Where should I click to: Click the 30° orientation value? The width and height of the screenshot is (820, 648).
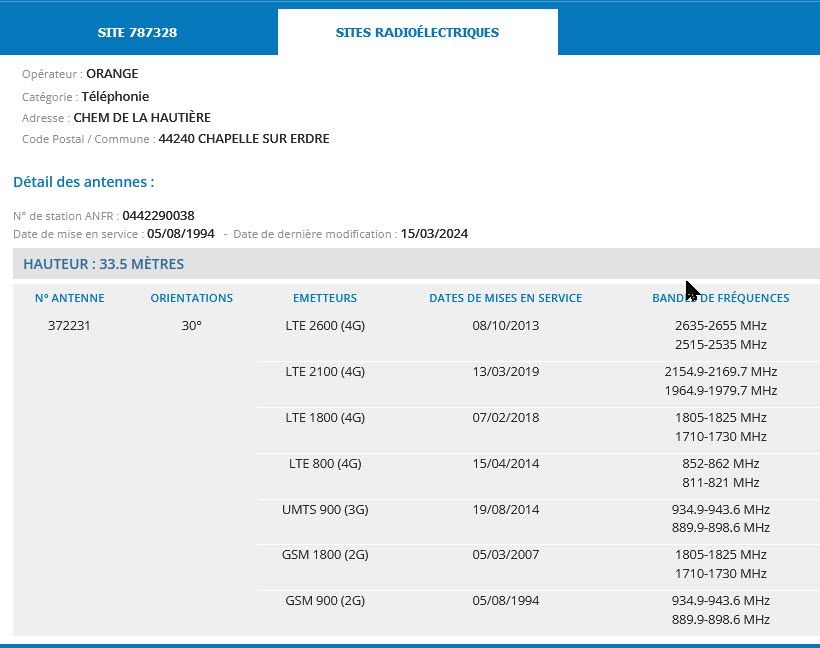tap(192, 325)
